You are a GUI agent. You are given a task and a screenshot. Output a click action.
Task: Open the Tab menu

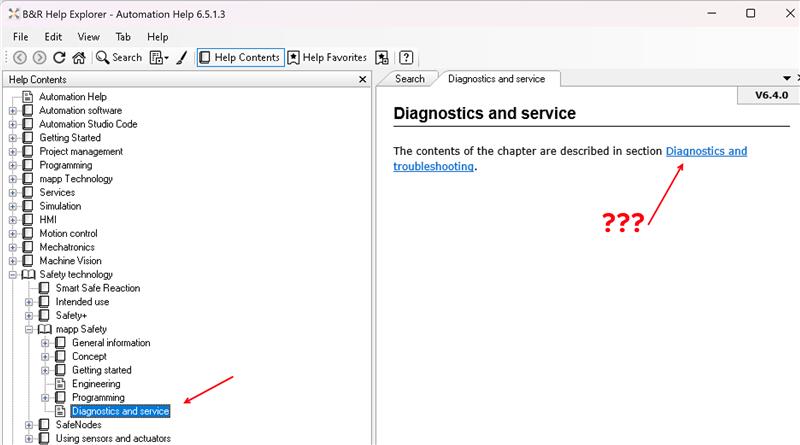(123, 37)
